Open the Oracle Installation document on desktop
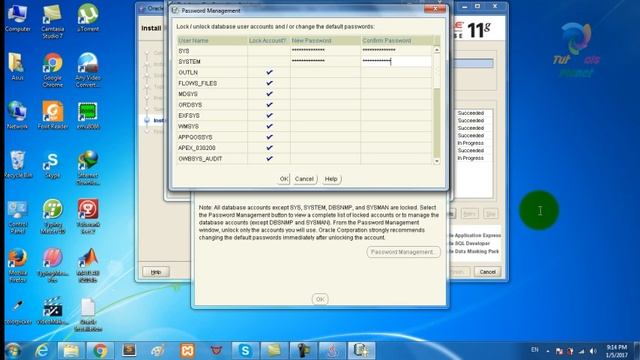 pos(88,314)
